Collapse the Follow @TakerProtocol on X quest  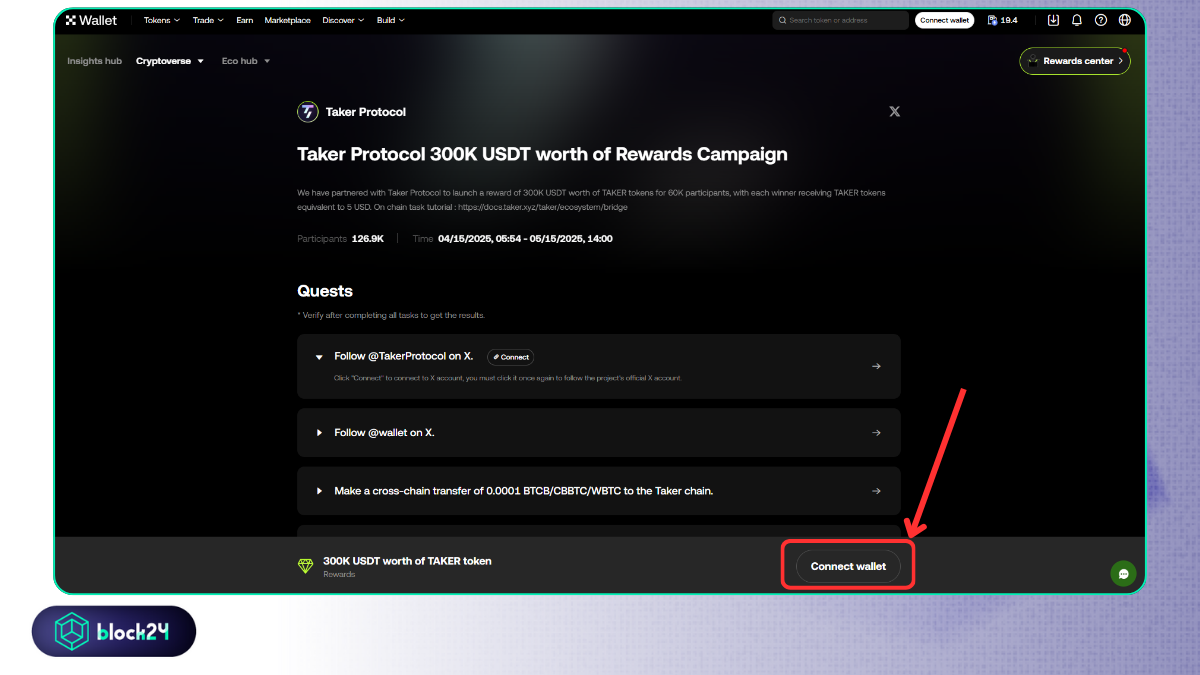click(x=319, y=357)
